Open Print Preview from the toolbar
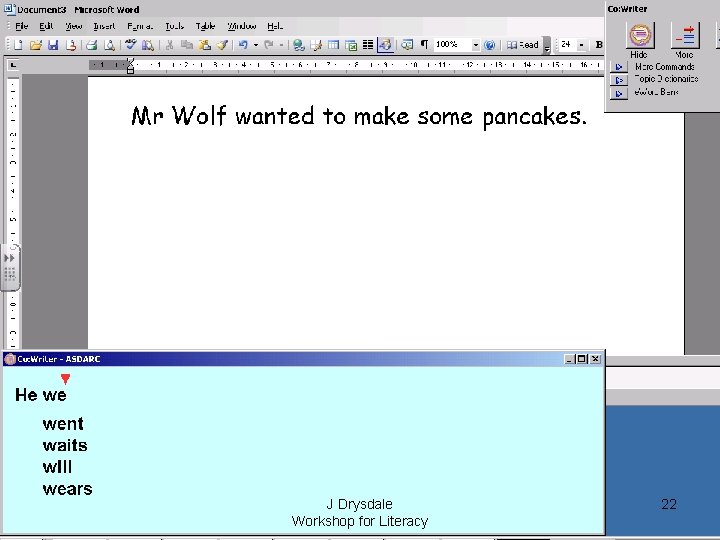The width and height of the screenshot is (720, 540). [109, 45]
